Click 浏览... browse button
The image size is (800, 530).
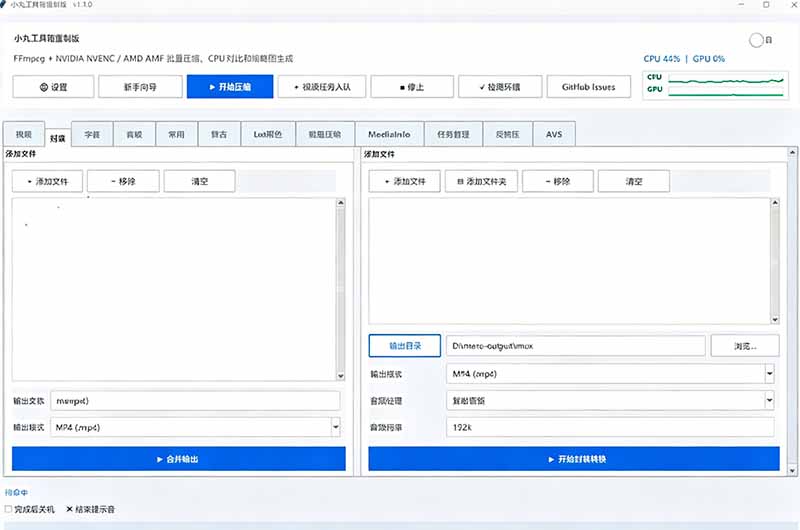[x=745, y=346]
